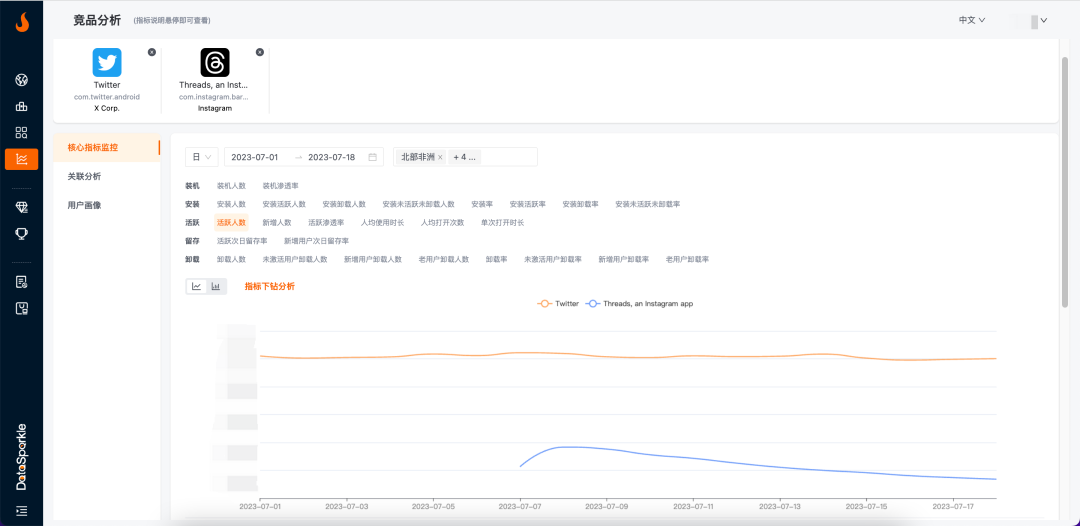
Task: Switch to line chart view
Action: pyautogui.click(x=197, y=286)
